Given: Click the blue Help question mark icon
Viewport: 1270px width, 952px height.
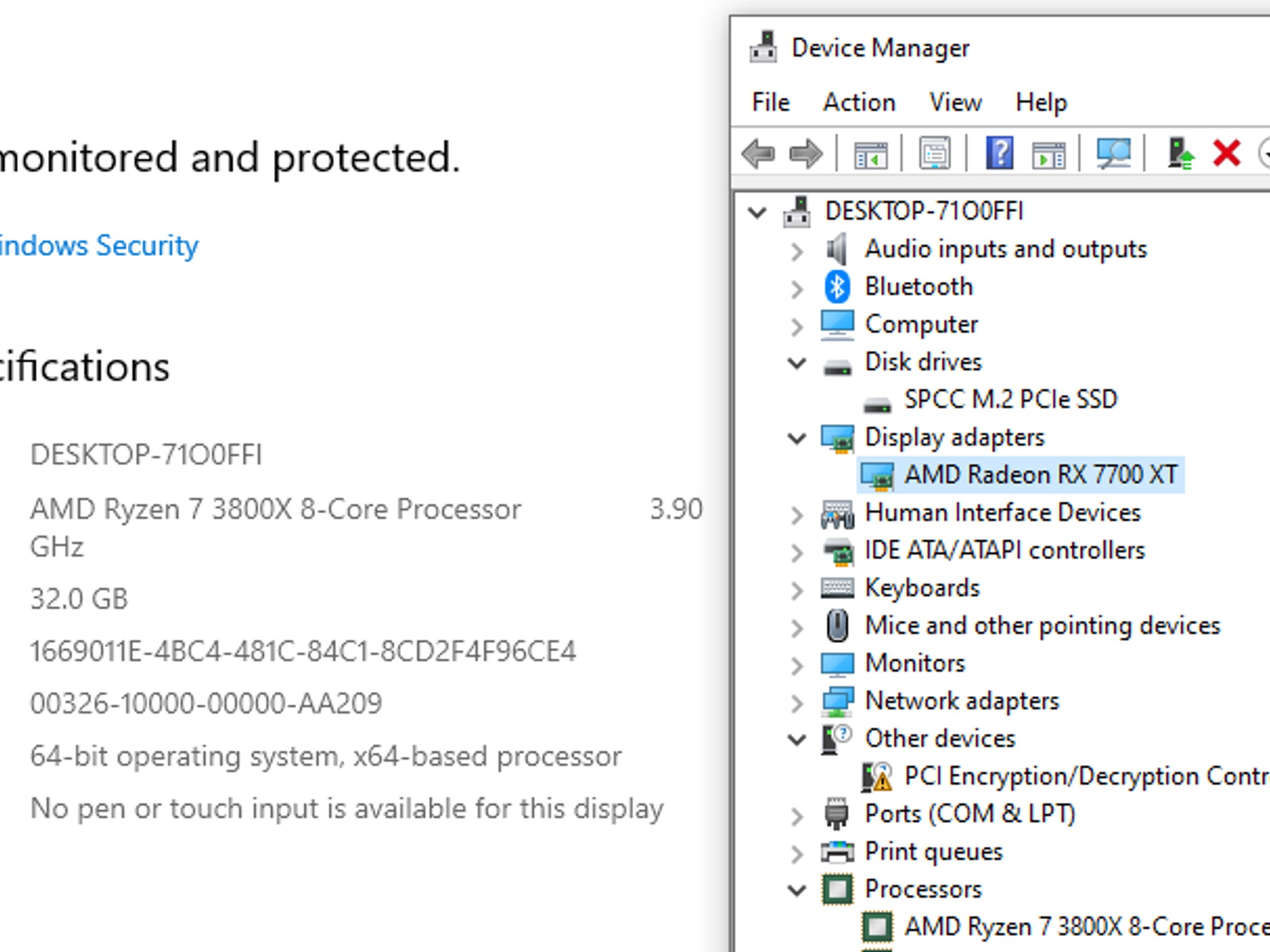Looking at the screenshot, I should (999, 153).
